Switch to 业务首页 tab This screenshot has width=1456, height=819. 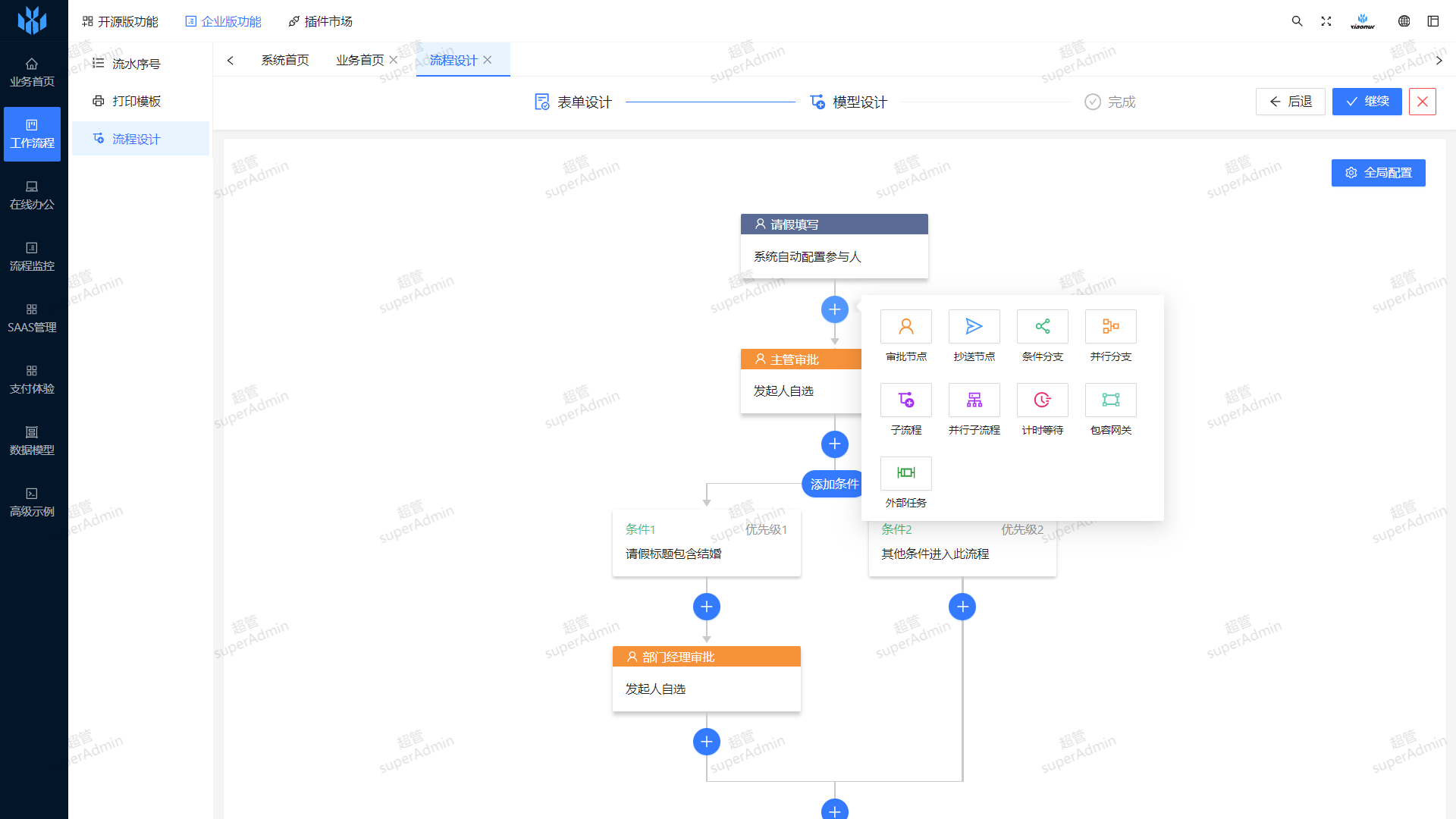[x=360, y=60]
